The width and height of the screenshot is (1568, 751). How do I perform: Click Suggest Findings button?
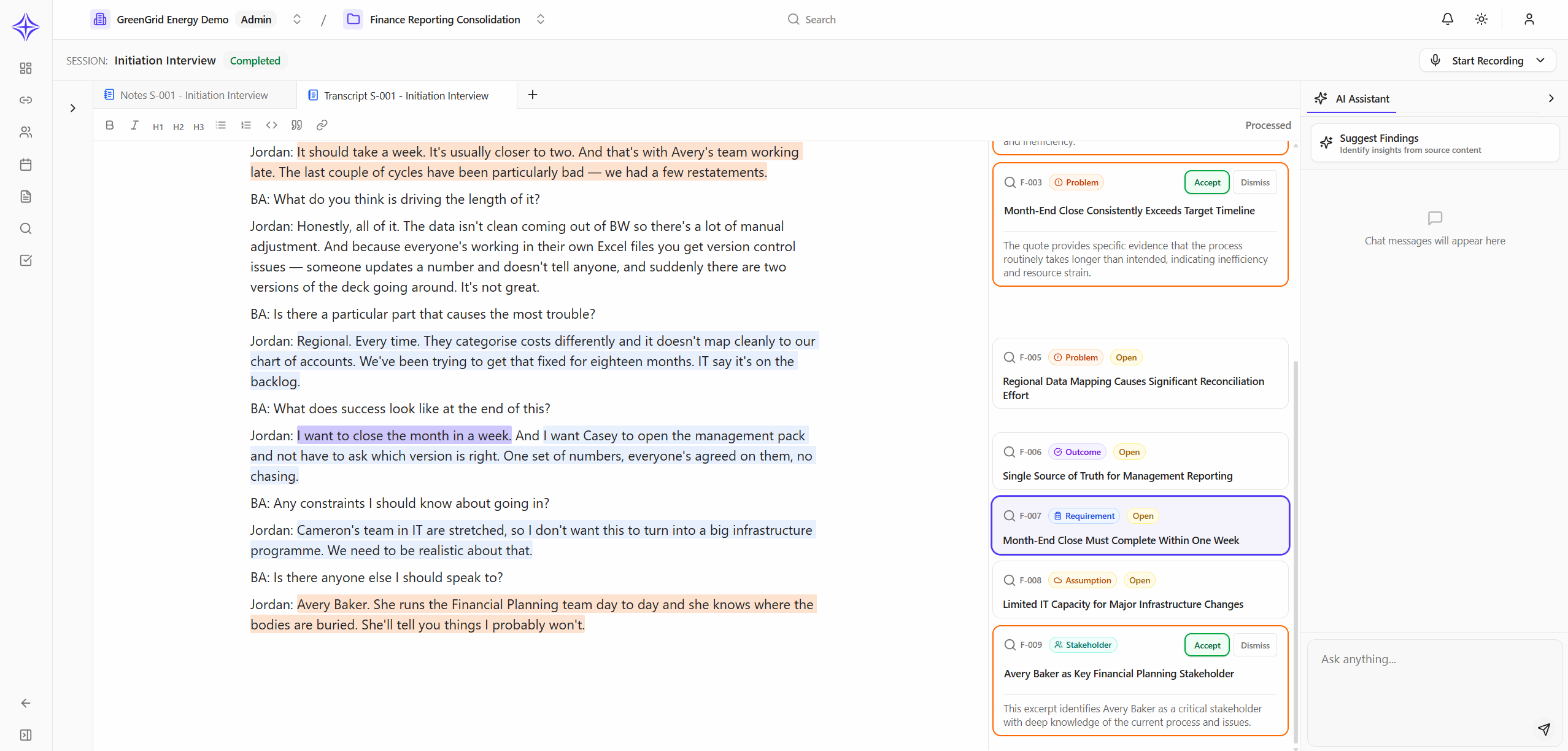point(1435,143)
